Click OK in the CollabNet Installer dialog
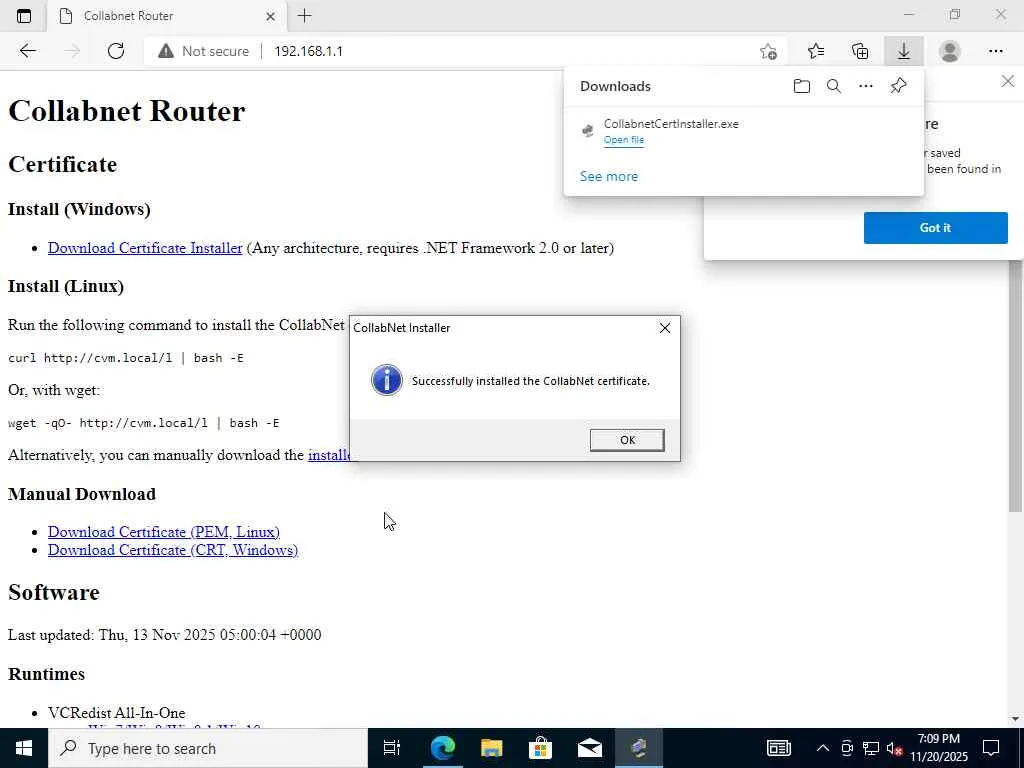The width and height of the screenshot is (1024, 768). coord(627,440)
